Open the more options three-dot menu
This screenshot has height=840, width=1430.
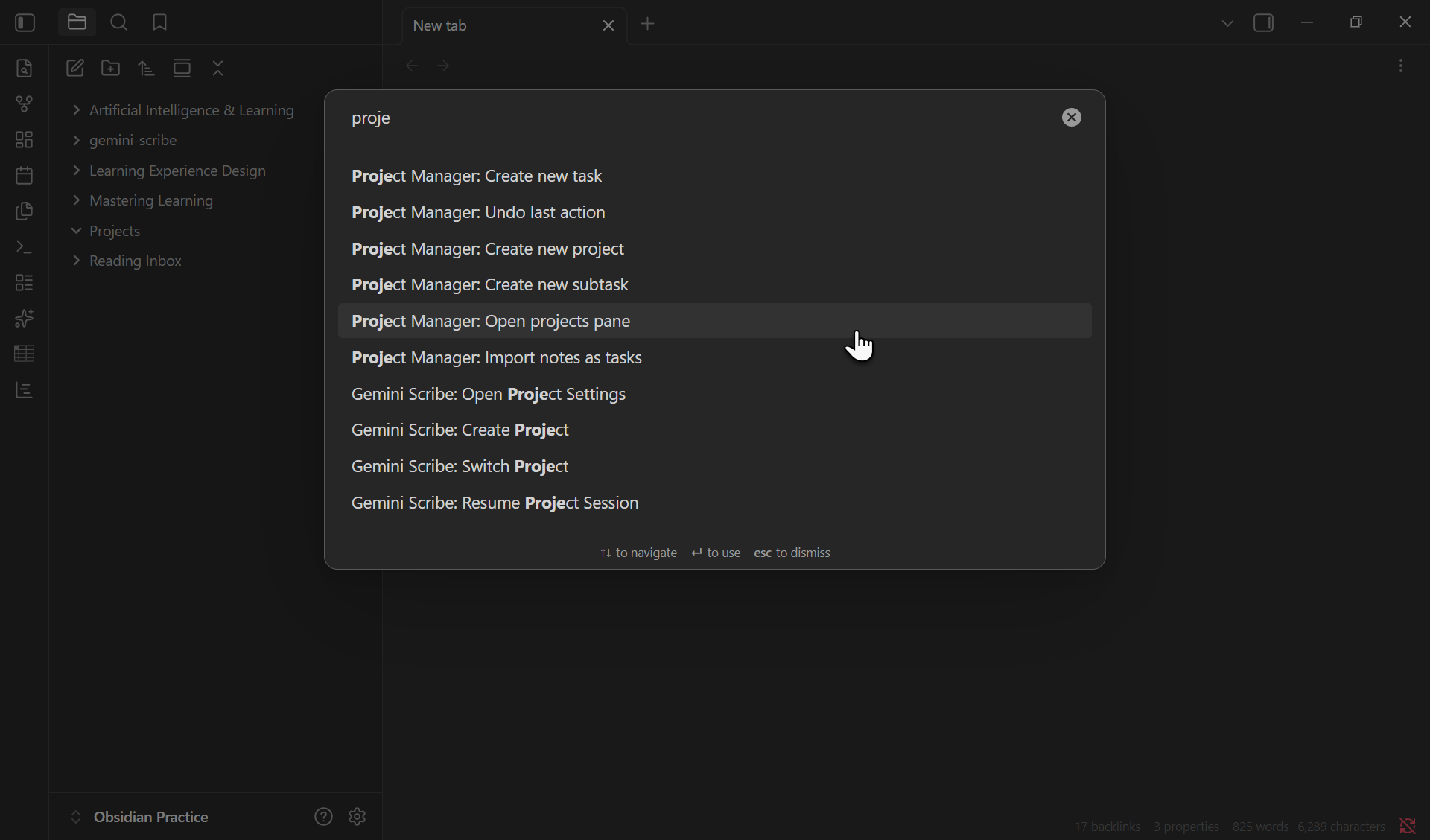click(x=1401, y=66)
